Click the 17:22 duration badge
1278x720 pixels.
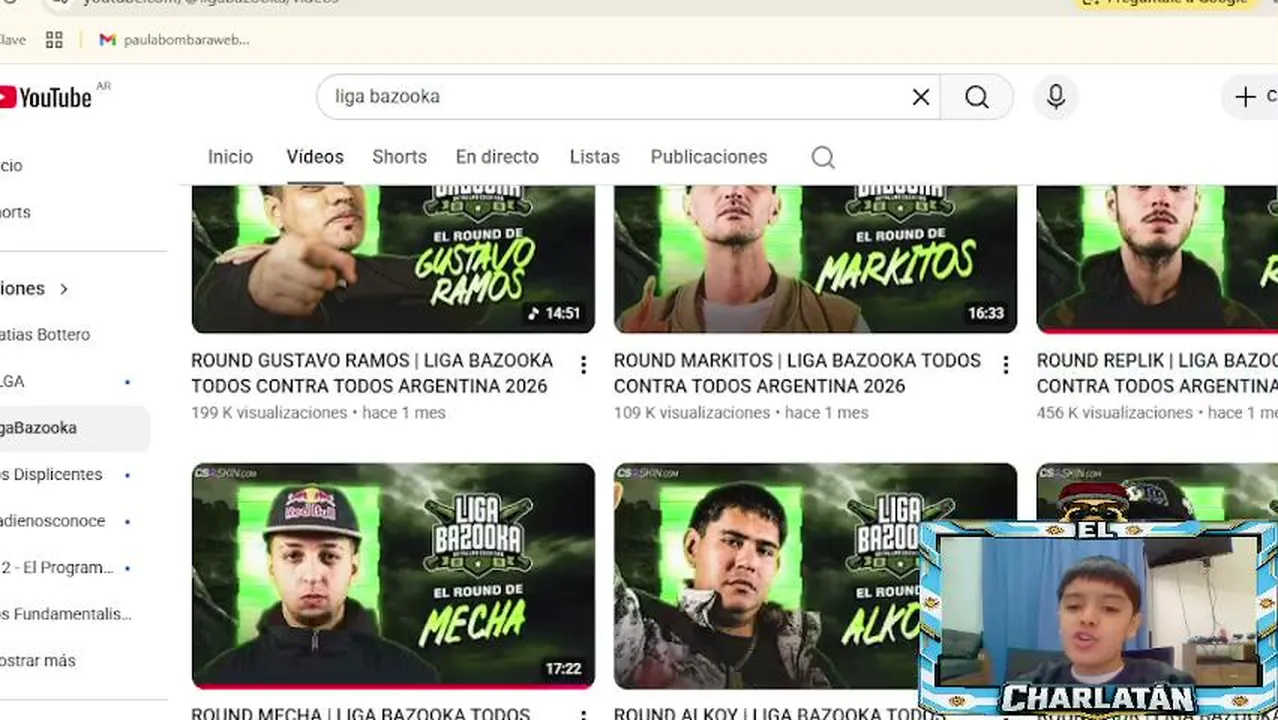click(563, 668)
